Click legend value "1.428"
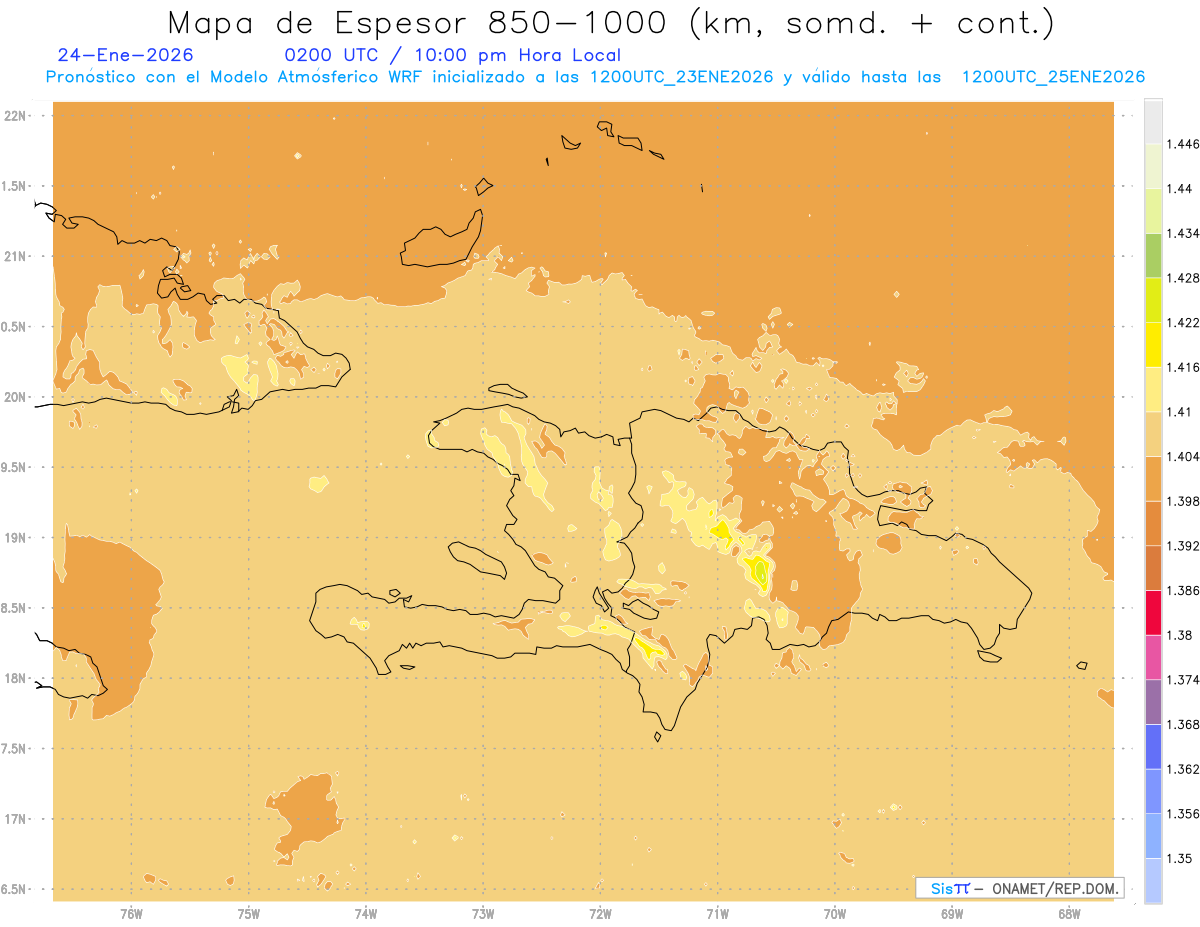This screenshot has width=1200, height=927. tap(1183, 278)
